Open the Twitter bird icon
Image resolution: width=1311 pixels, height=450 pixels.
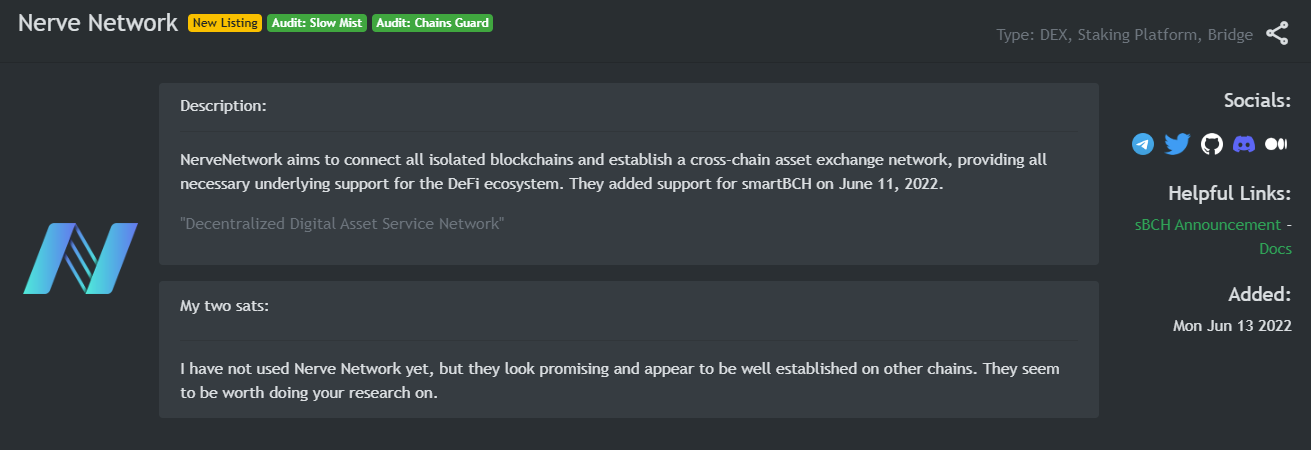[x=1177, y=144]
